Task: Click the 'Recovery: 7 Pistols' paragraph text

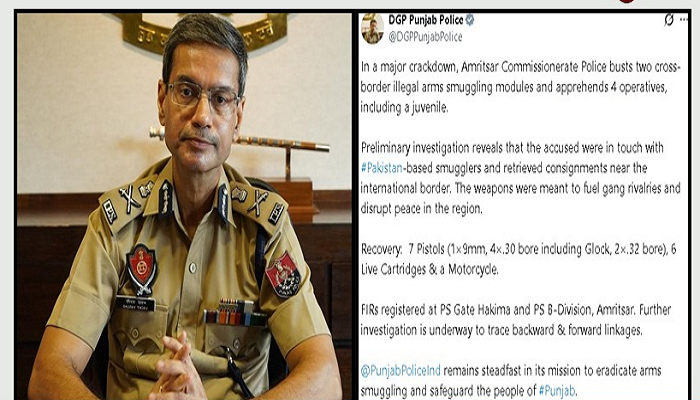Action: pyautogui.click(x=518, y=259)
